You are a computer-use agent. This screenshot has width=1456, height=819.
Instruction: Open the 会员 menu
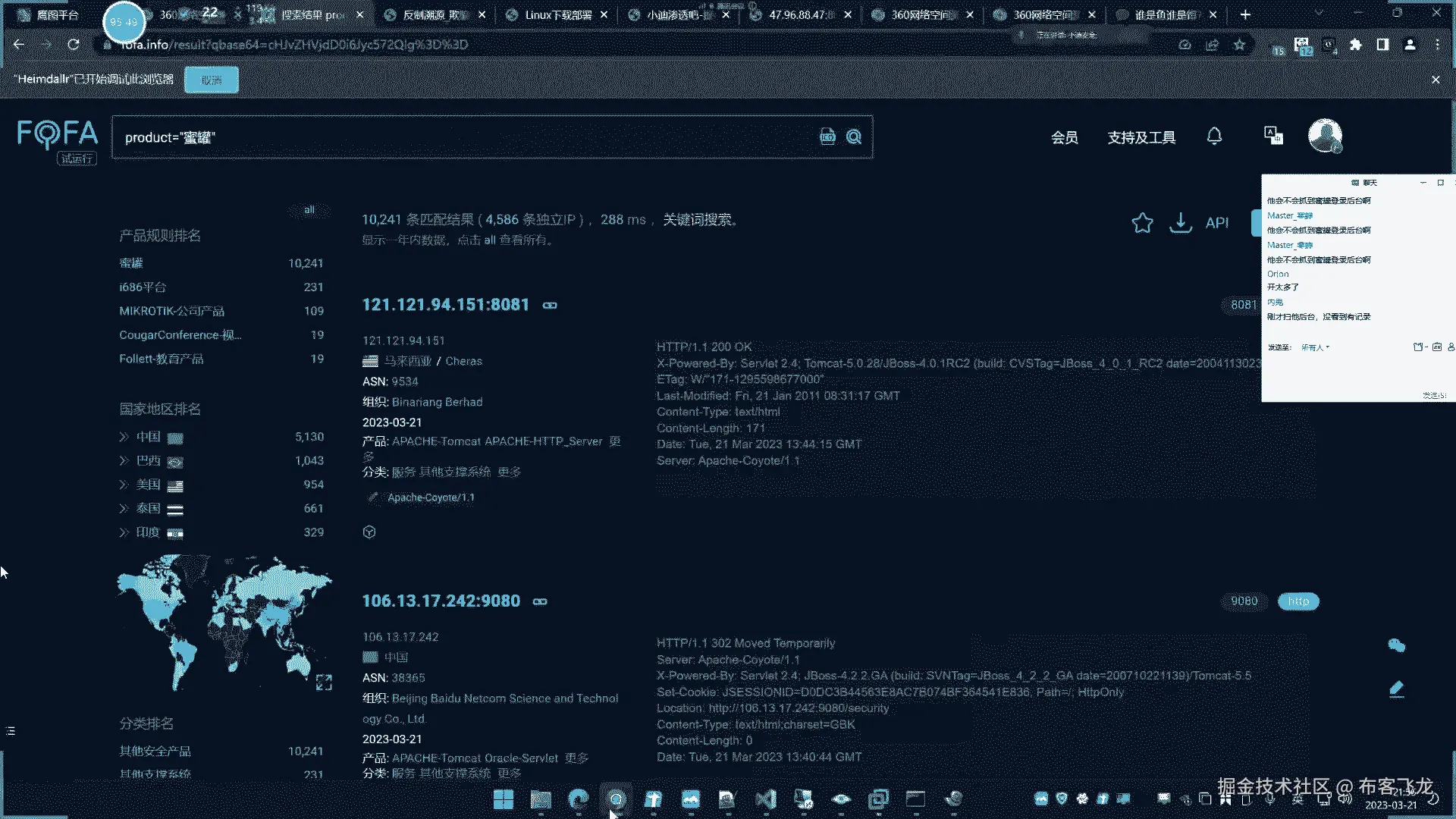tap(1064, 138)
